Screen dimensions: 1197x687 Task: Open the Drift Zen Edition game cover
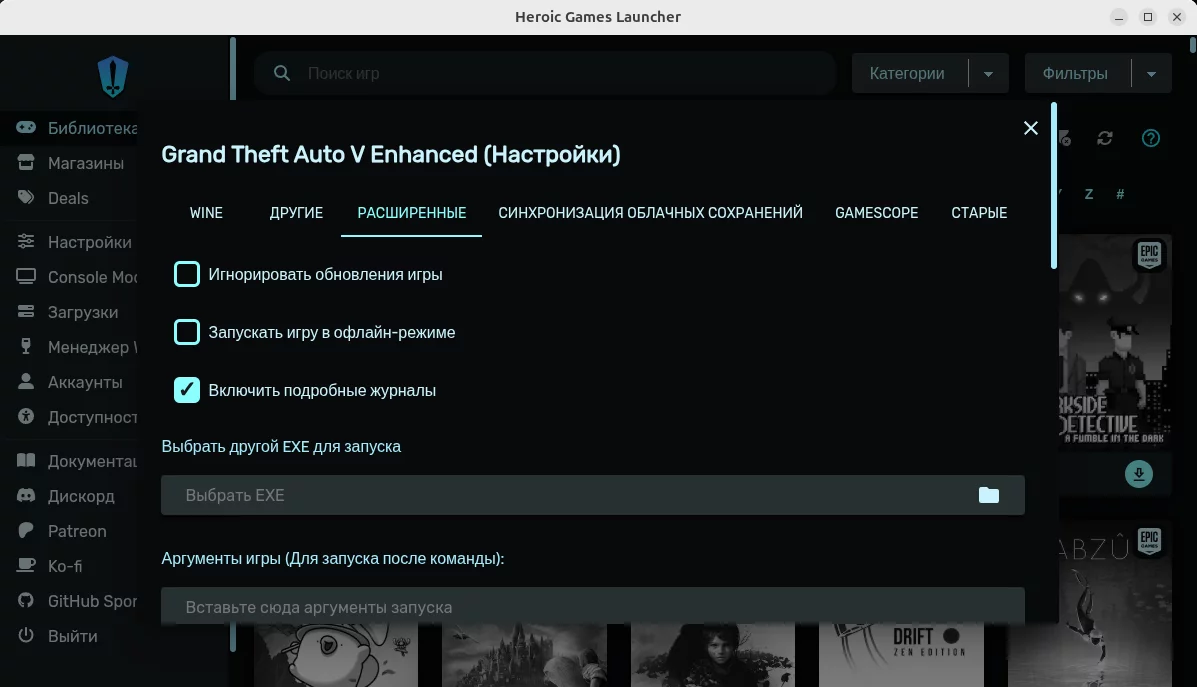coord(902,655)
